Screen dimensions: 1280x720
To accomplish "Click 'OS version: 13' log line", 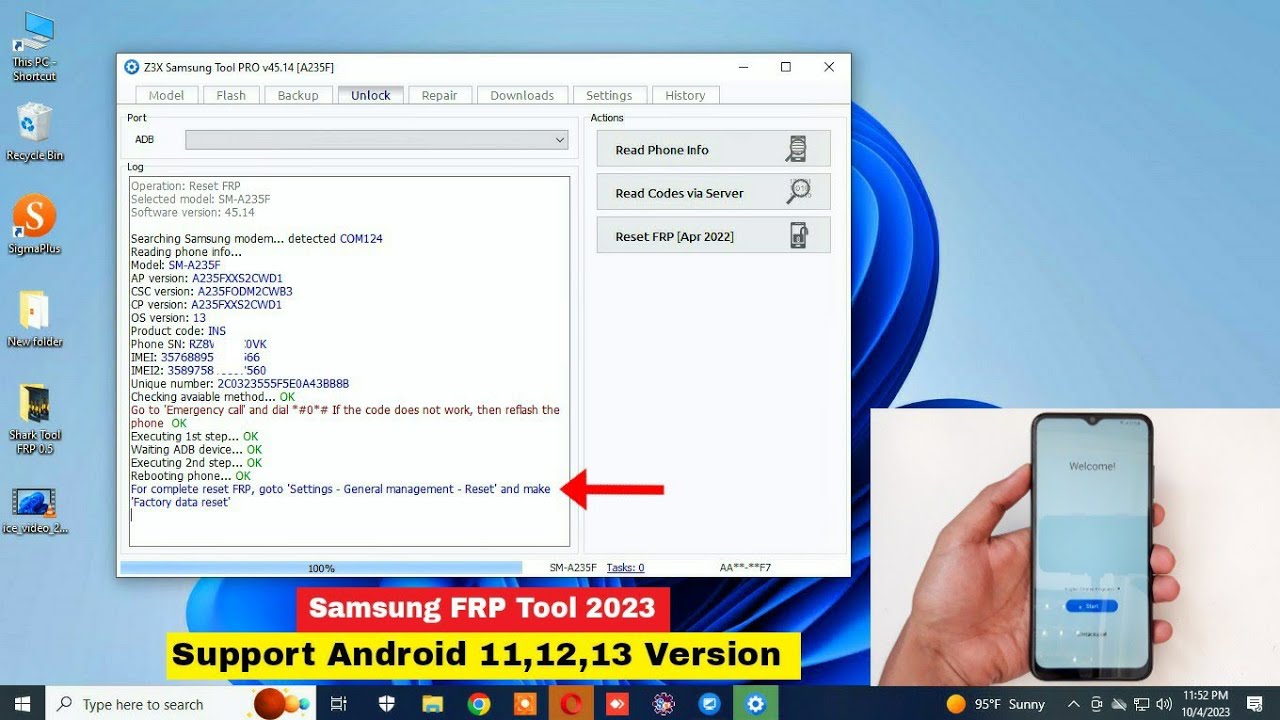I will (168, 318).
